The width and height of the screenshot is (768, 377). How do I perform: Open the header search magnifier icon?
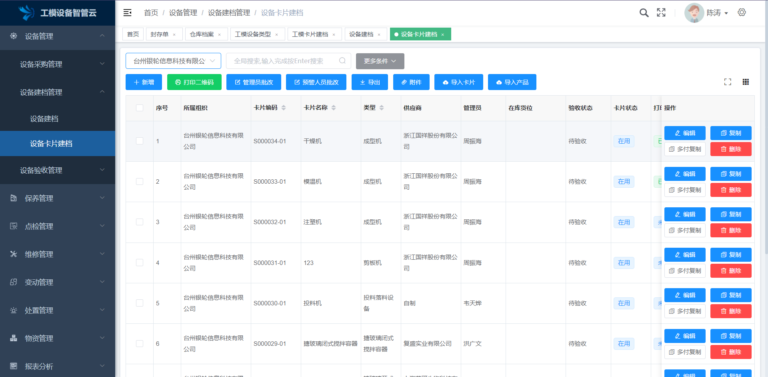[x=644, y=13]
